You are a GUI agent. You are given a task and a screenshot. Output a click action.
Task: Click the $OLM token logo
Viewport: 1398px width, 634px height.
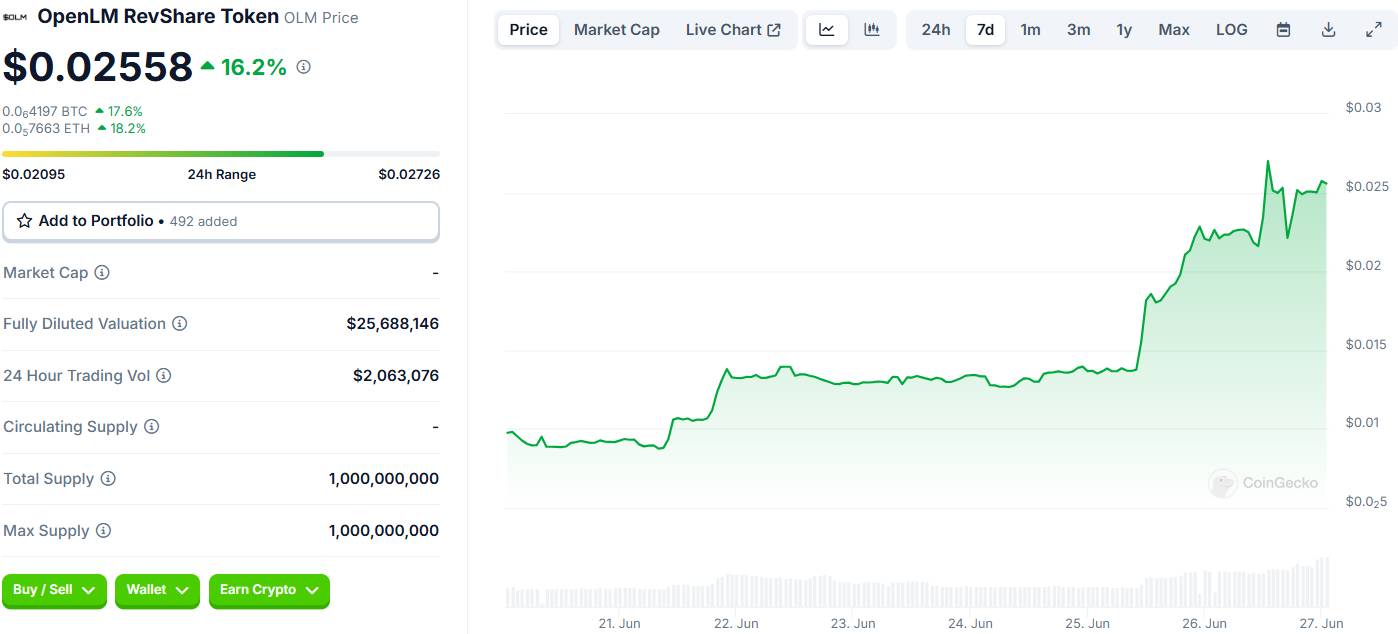(x=17, y=17)
